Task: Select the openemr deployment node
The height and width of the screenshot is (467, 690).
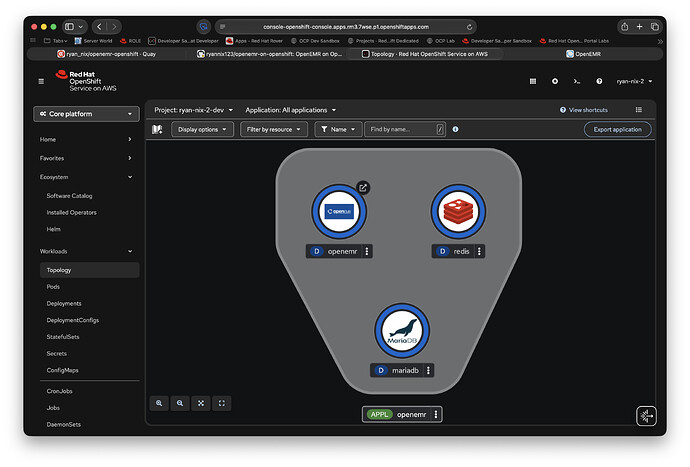Action: [339, 212]
